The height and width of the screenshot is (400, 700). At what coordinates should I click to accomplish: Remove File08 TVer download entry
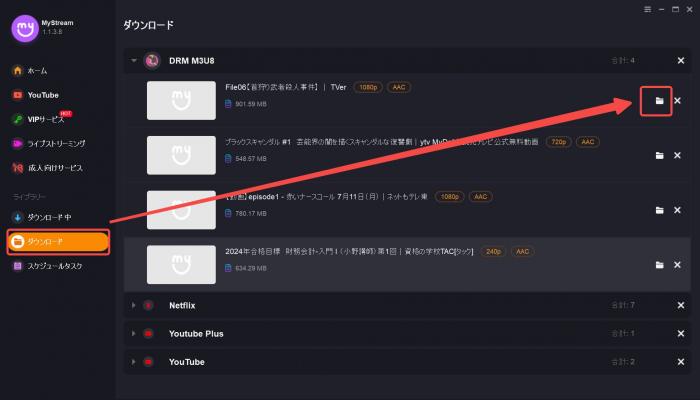(x=677, y=101)
